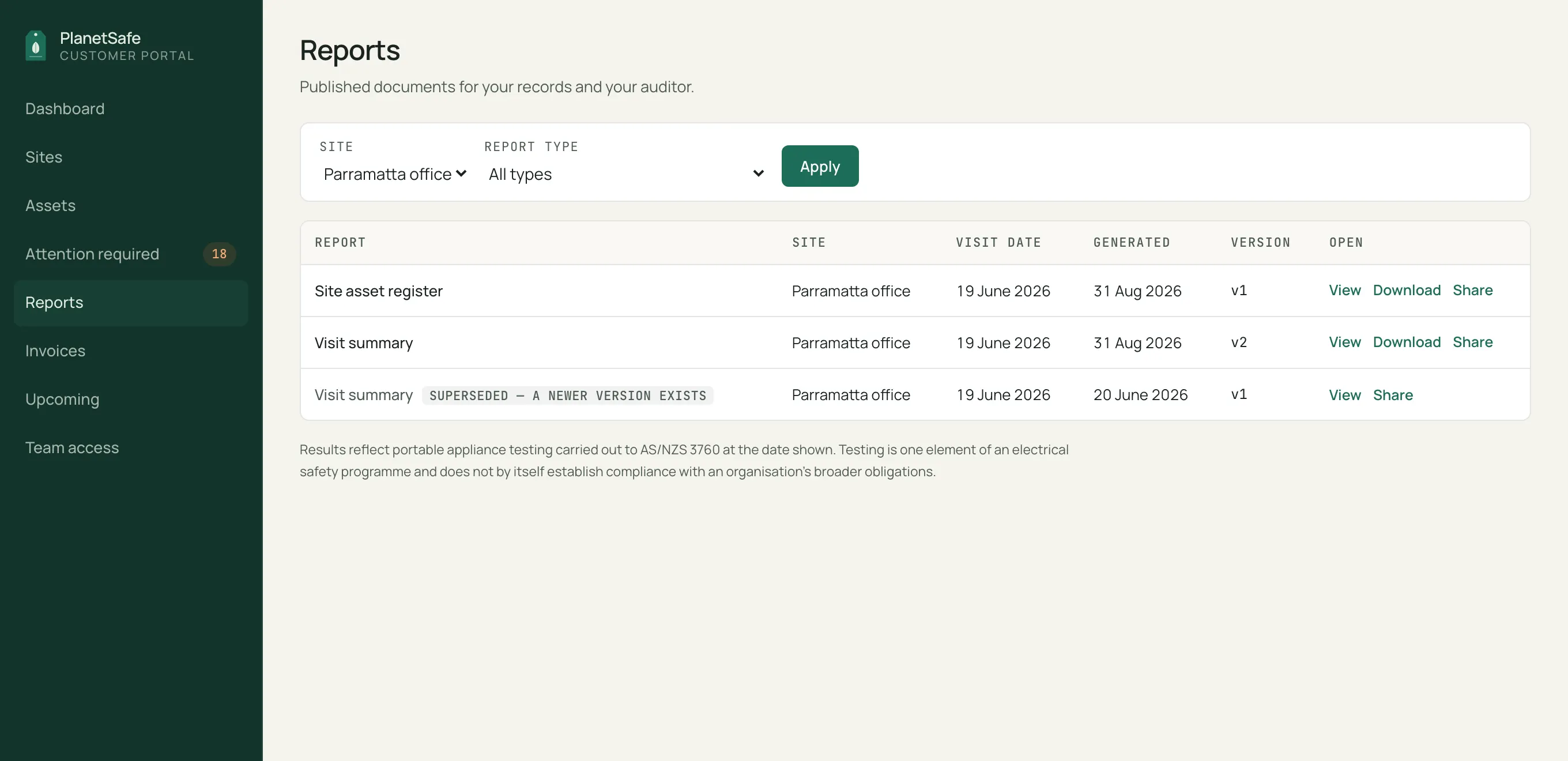Click the Generated column header
The image size is (1568, 761).
click(x=1132, y=242)
